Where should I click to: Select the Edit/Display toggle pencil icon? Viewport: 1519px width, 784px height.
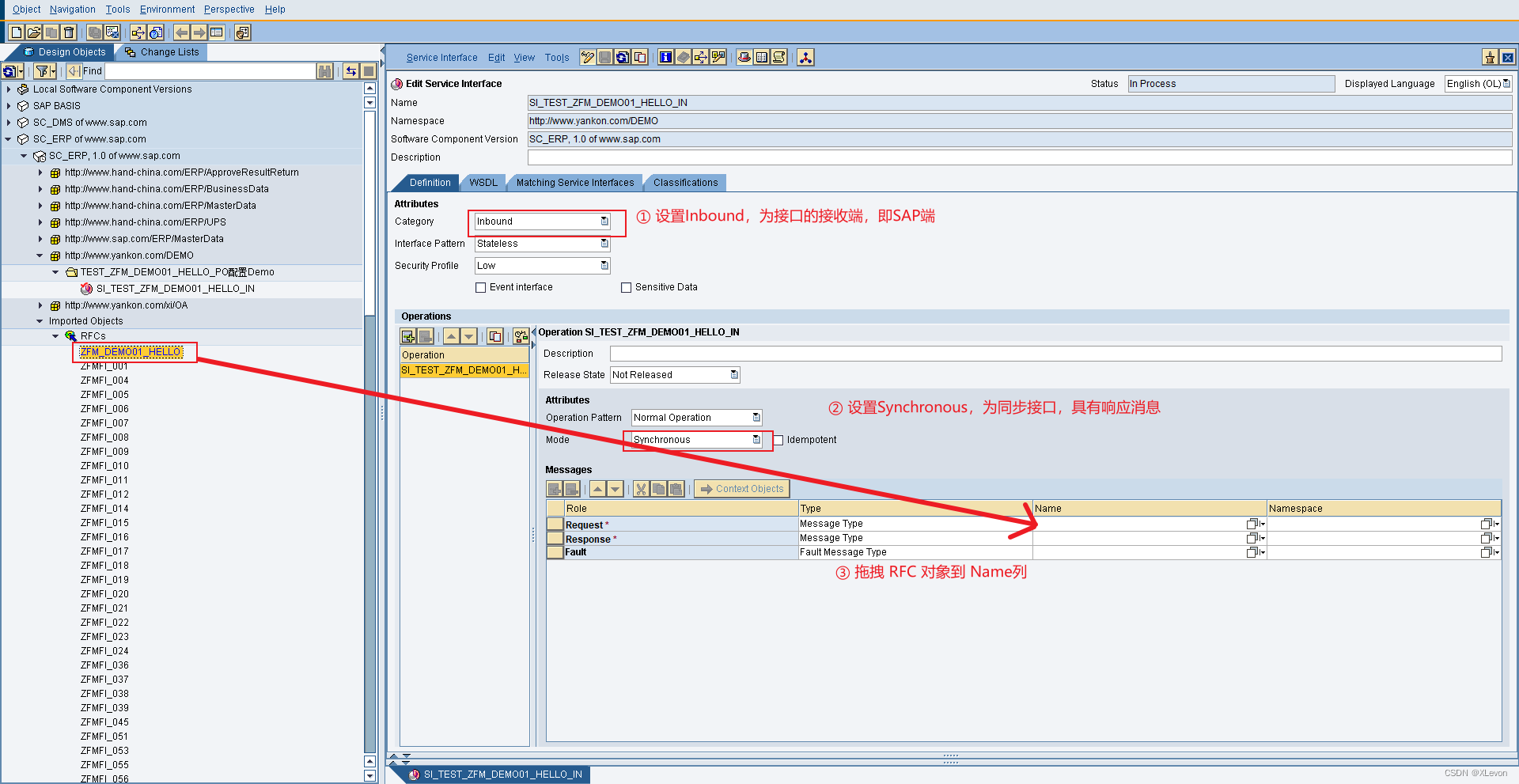pos(587,57)
